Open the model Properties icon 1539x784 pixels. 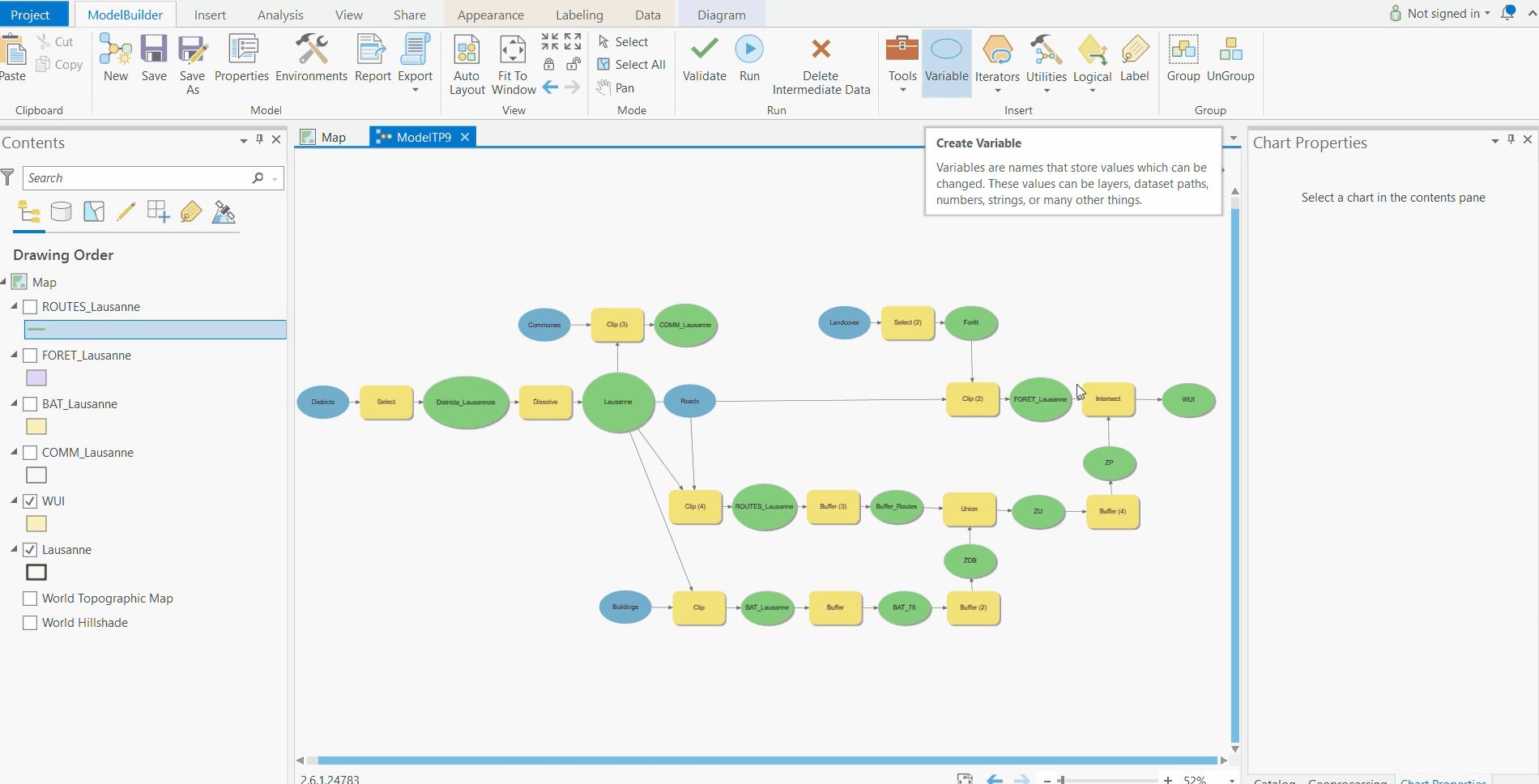[x=241, y=59]
